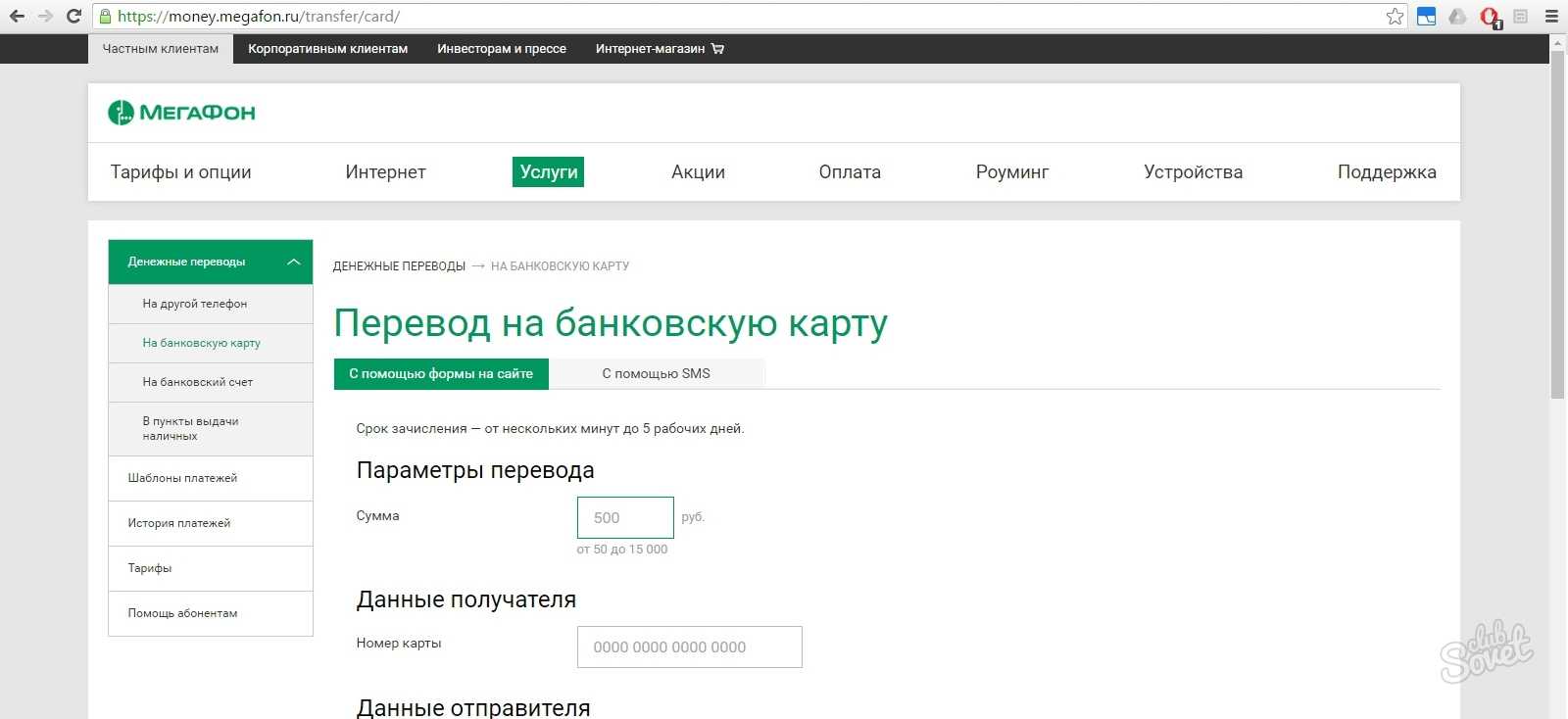Click the browser forward arrow
Viewport: 1568px width, 719px height.
pos(45,16)
